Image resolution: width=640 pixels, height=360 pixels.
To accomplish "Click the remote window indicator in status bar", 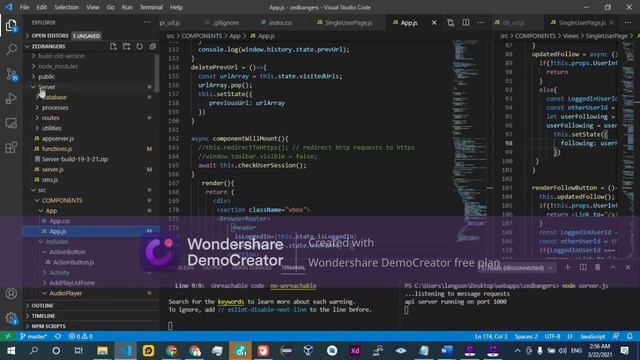I will [x=8, y=336].
